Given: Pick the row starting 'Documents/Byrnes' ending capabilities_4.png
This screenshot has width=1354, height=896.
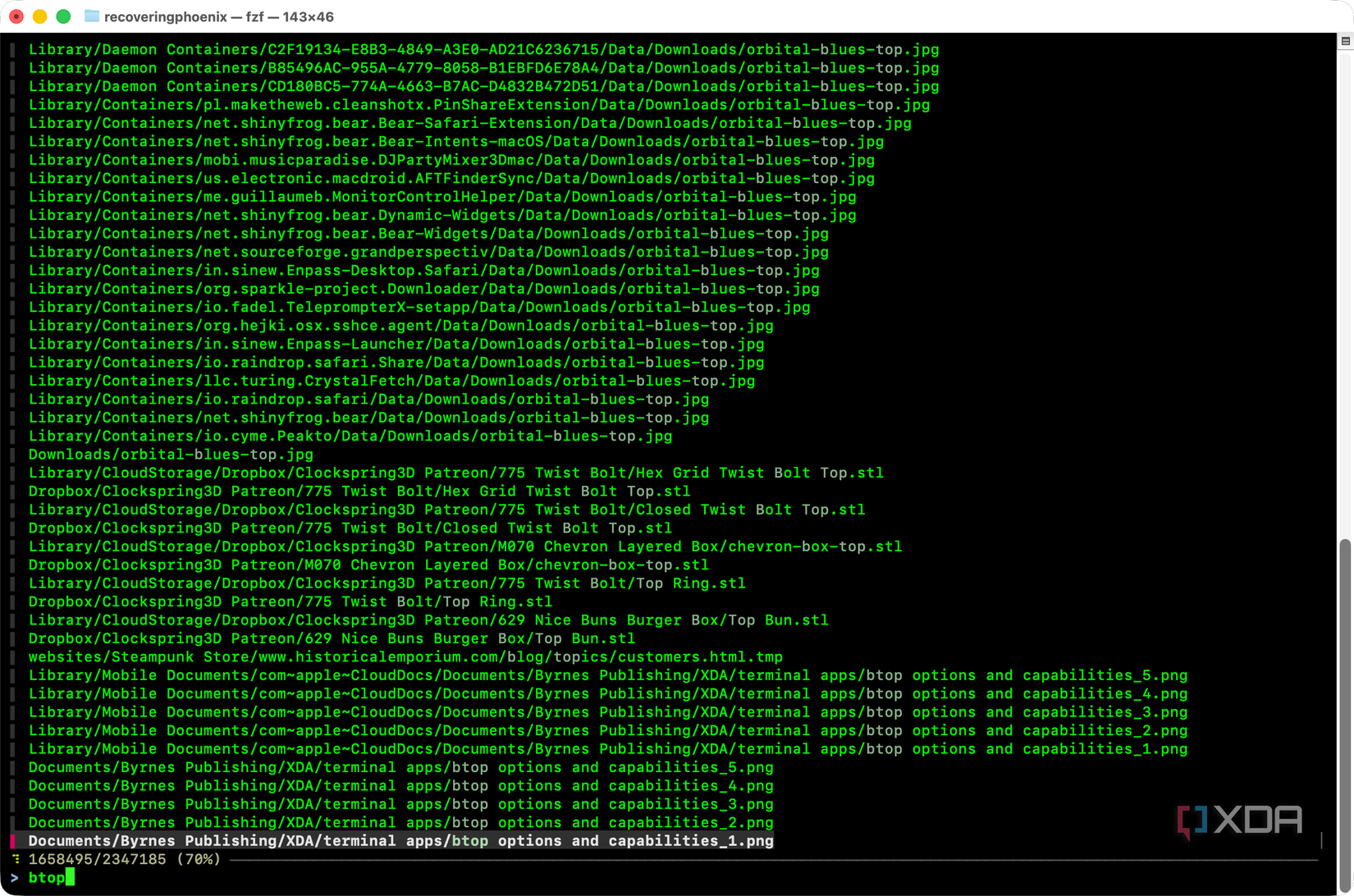Looking at the screenshot, I should pos(401,785).
